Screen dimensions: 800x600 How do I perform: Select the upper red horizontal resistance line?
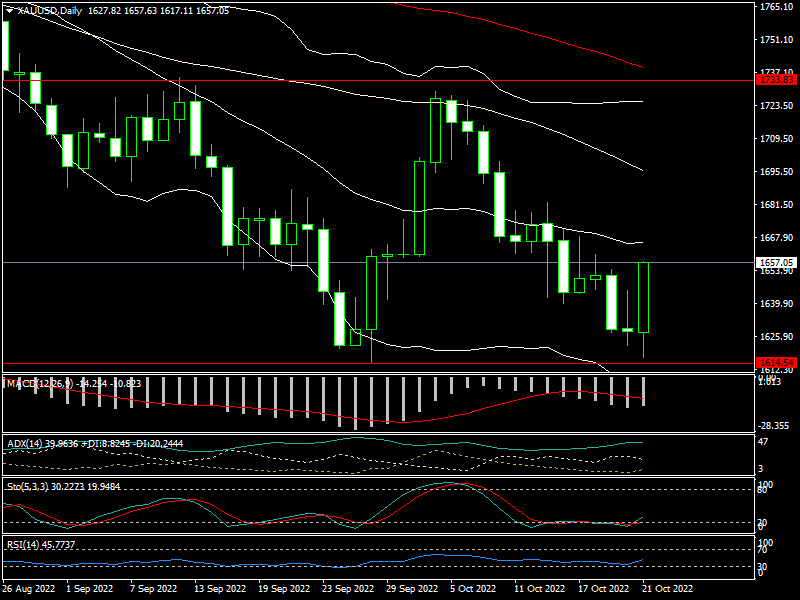pos(300,80)
